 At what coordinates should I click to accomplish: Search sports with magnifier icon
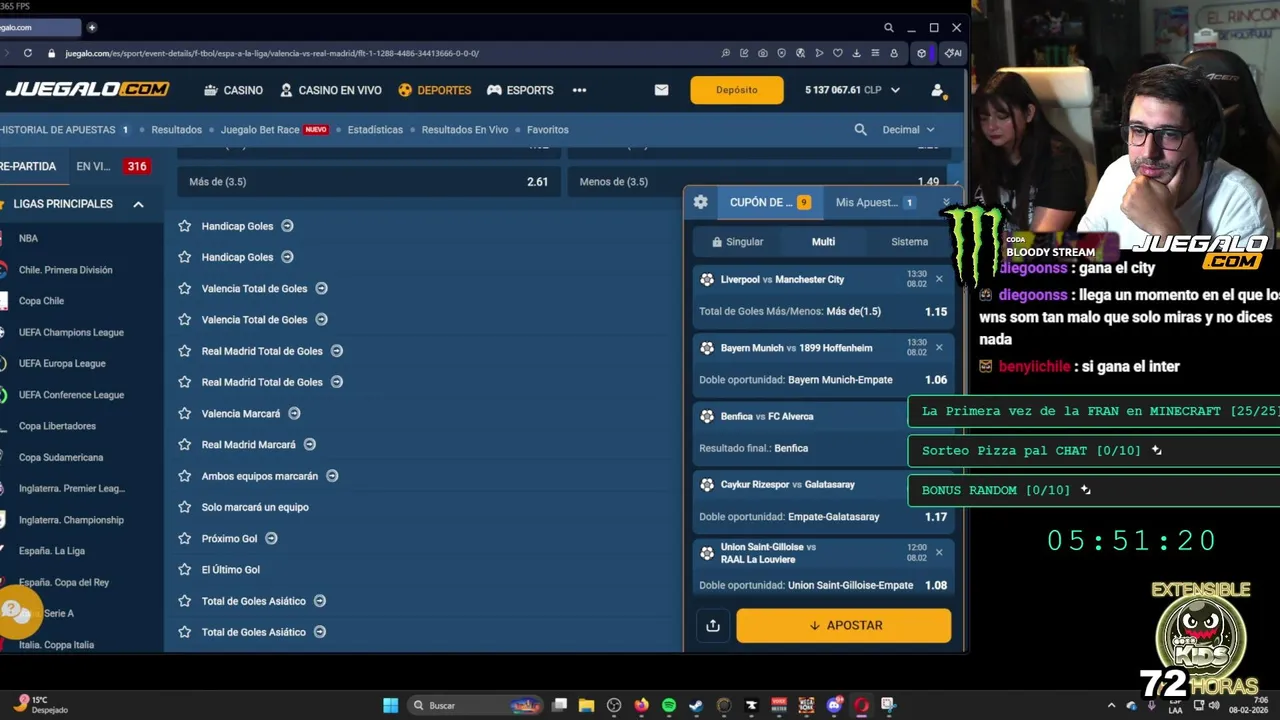(x=860, y=130)
